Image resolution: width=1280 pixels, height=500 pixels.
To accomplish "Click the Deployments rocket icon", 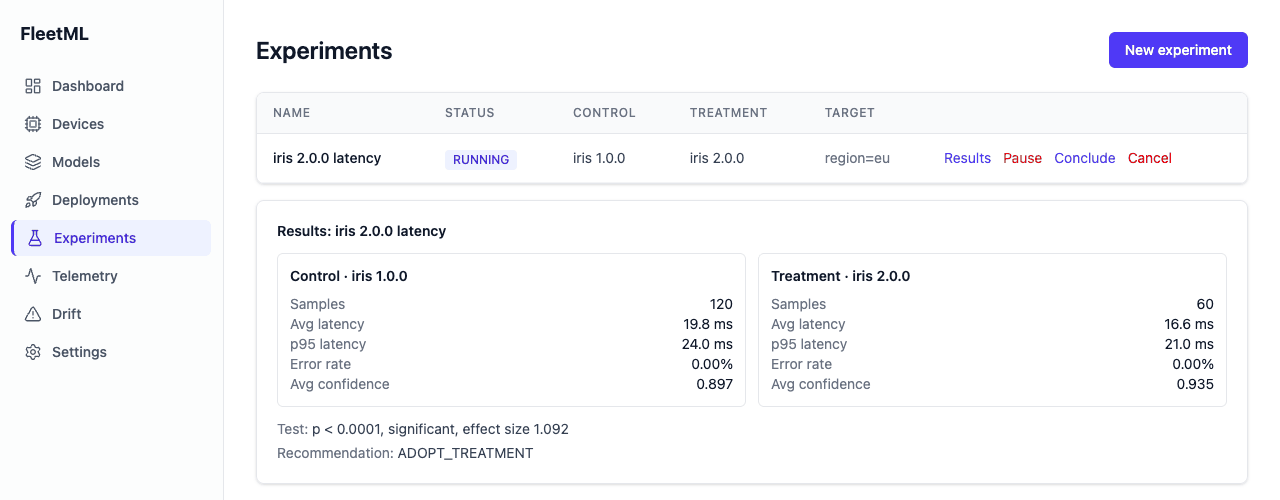I will 33,200.
